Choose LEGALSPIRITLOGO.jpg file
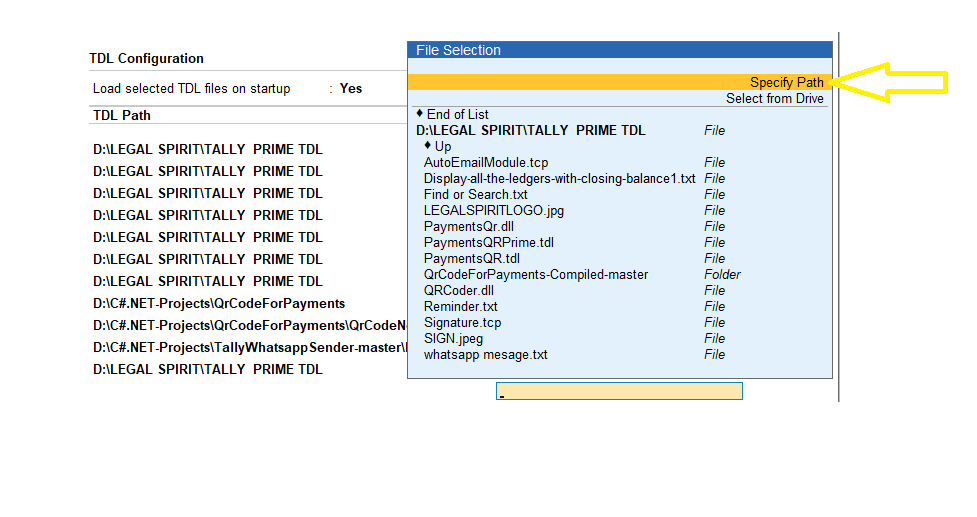Image resolution: width=977 pixels, height=517 pixels. click(493, 211)
